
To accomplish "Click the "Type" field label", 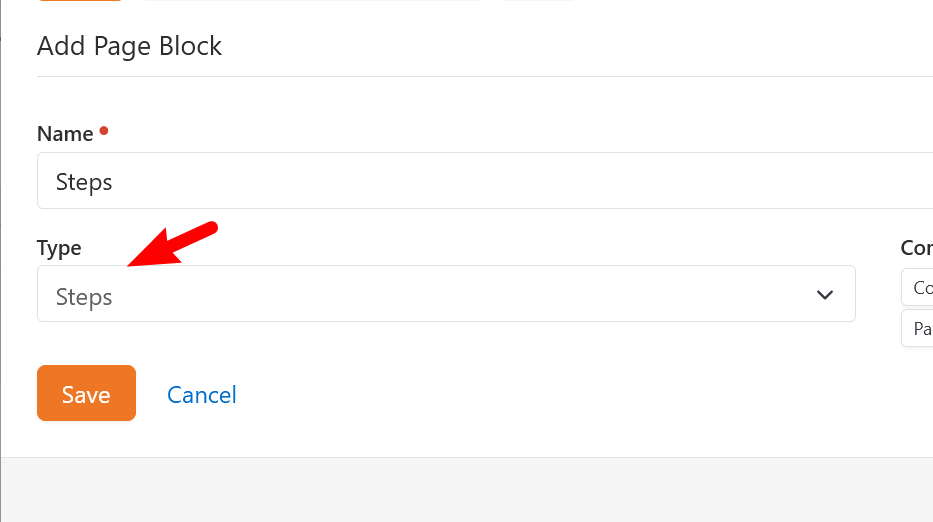I will [59, 248].
